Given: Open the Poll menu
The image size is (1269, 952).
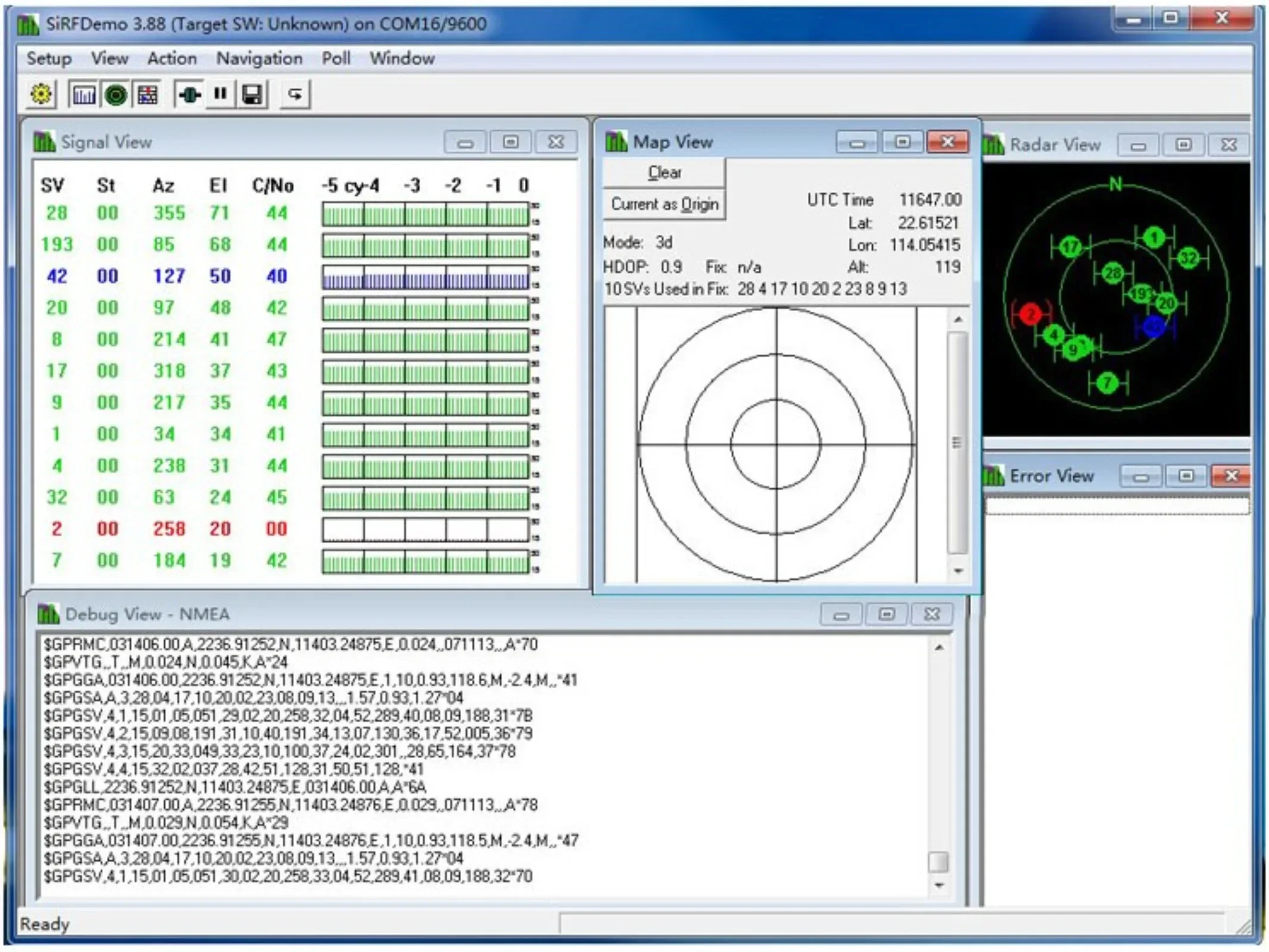Looking at the screenshot, I should pyautogui.click(x=336, y=58).
